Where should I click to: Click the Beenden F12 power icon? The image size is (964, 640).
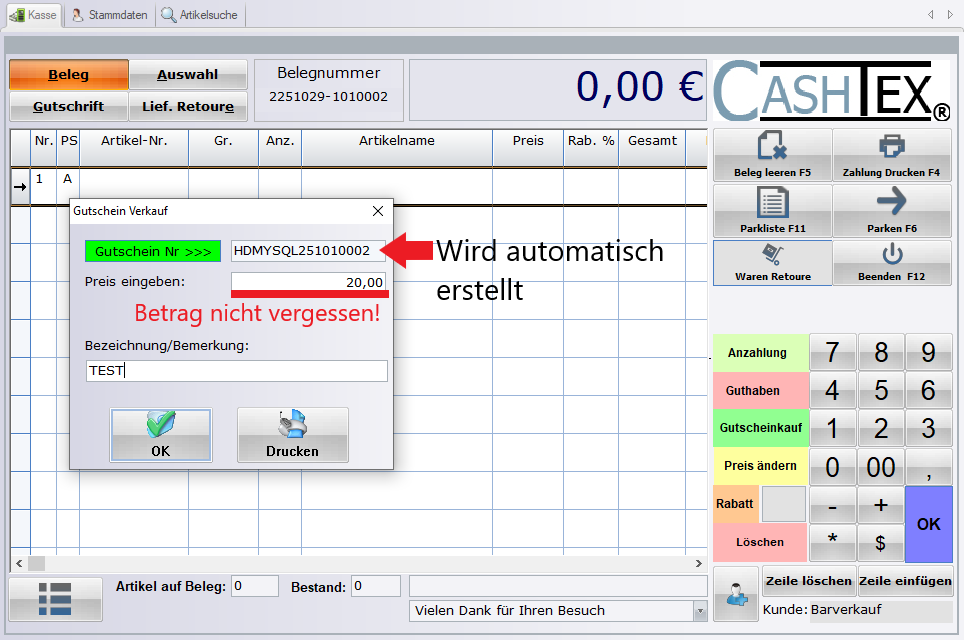890,255
